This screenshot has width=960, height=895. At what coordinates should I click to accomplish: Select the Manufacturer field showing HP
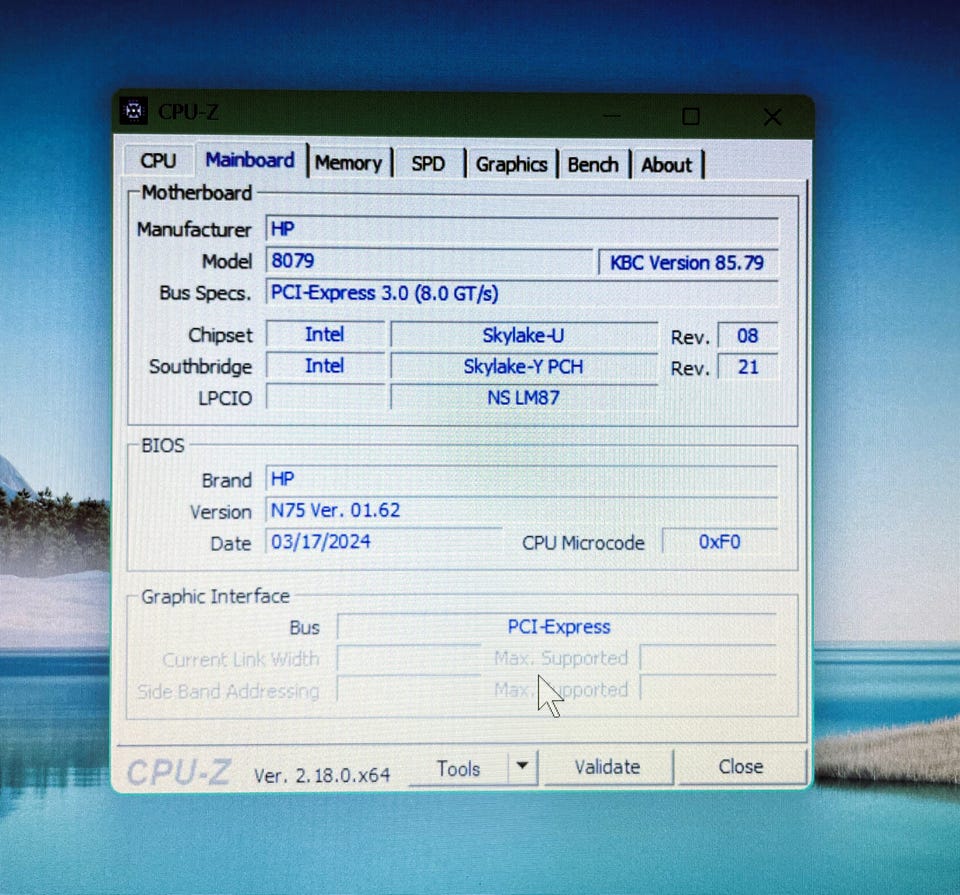click(522, 229)
